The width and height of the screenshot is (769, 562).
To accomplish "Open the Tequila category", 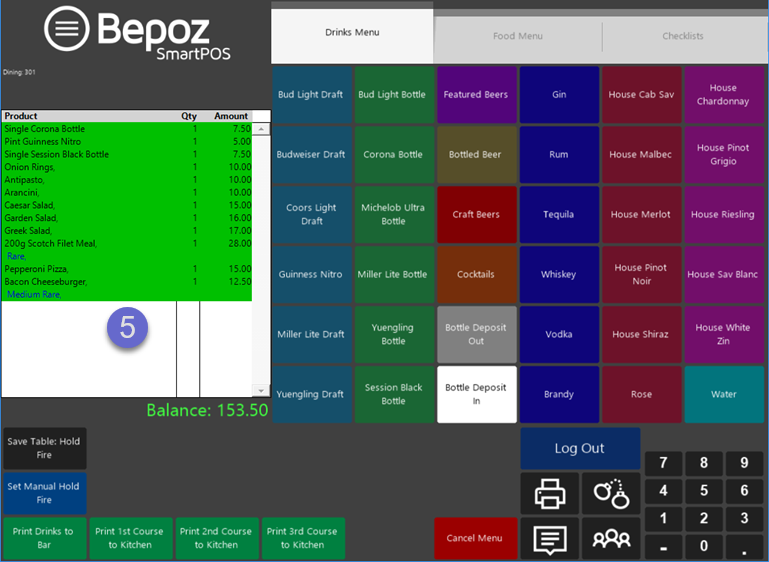I will [x=559, y=214].
